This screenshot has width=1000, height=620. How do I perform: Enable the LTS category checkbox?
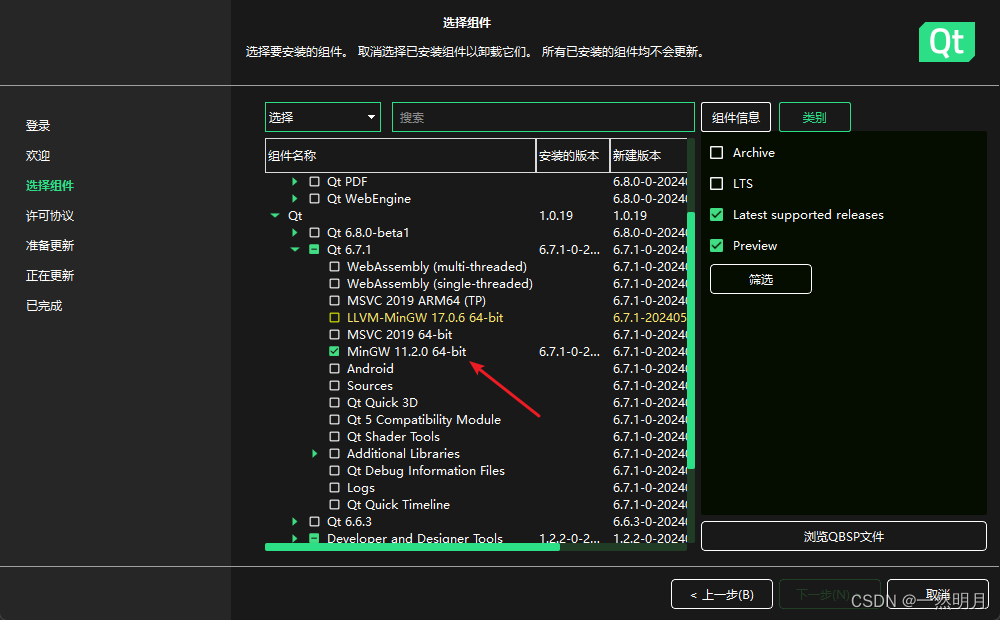[x=717, y=184]
